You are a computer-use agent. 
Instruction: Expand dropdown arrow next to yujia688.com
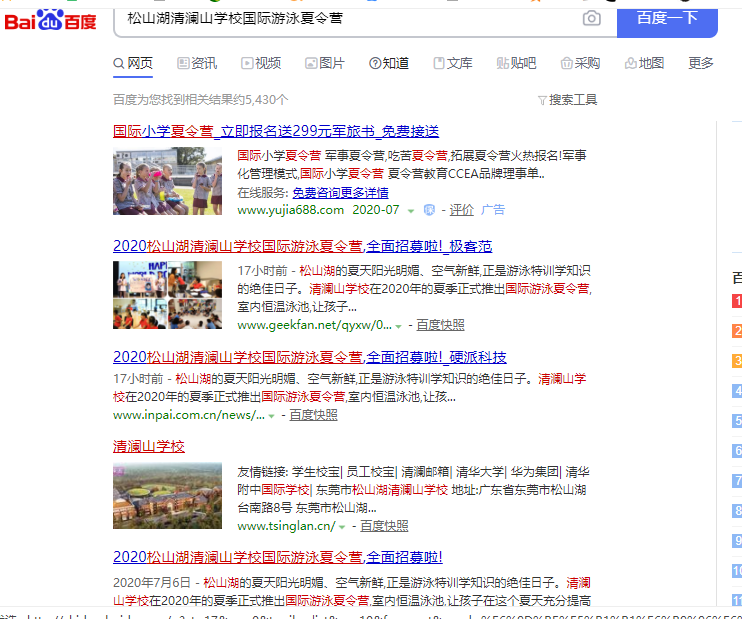(411, 211)
